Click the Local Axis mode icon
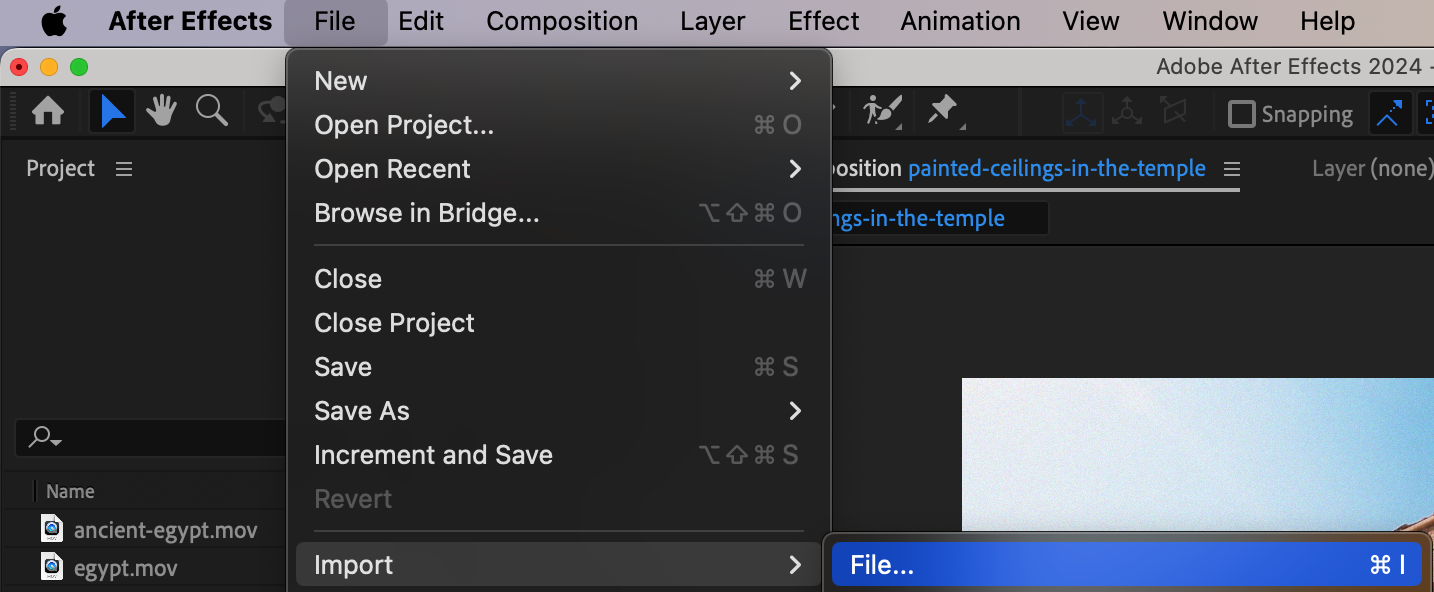Viewport: 1434px width, 592px height. point(1082,113)
